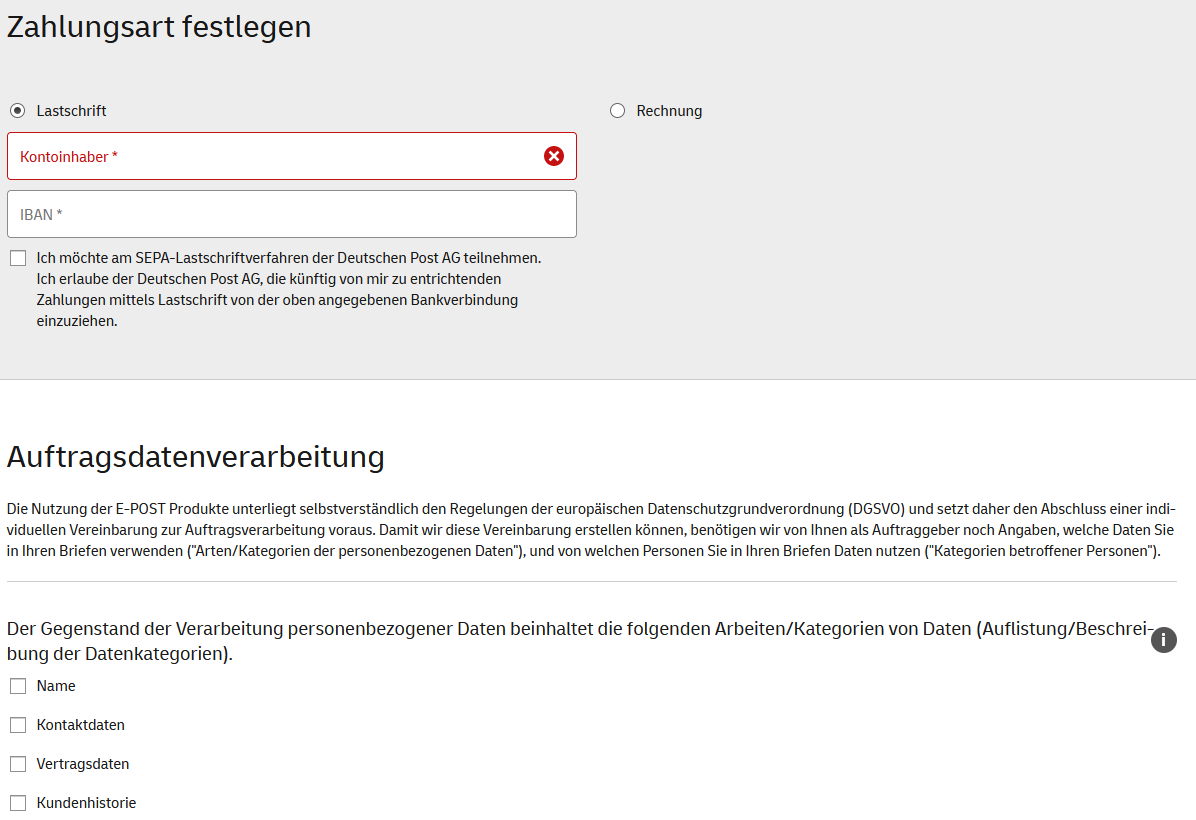Image resolution: width=1196 pixels, height=820 pixels.
Task: Click the red error icon in Kontoinhaber field
Action: (554, 156)
